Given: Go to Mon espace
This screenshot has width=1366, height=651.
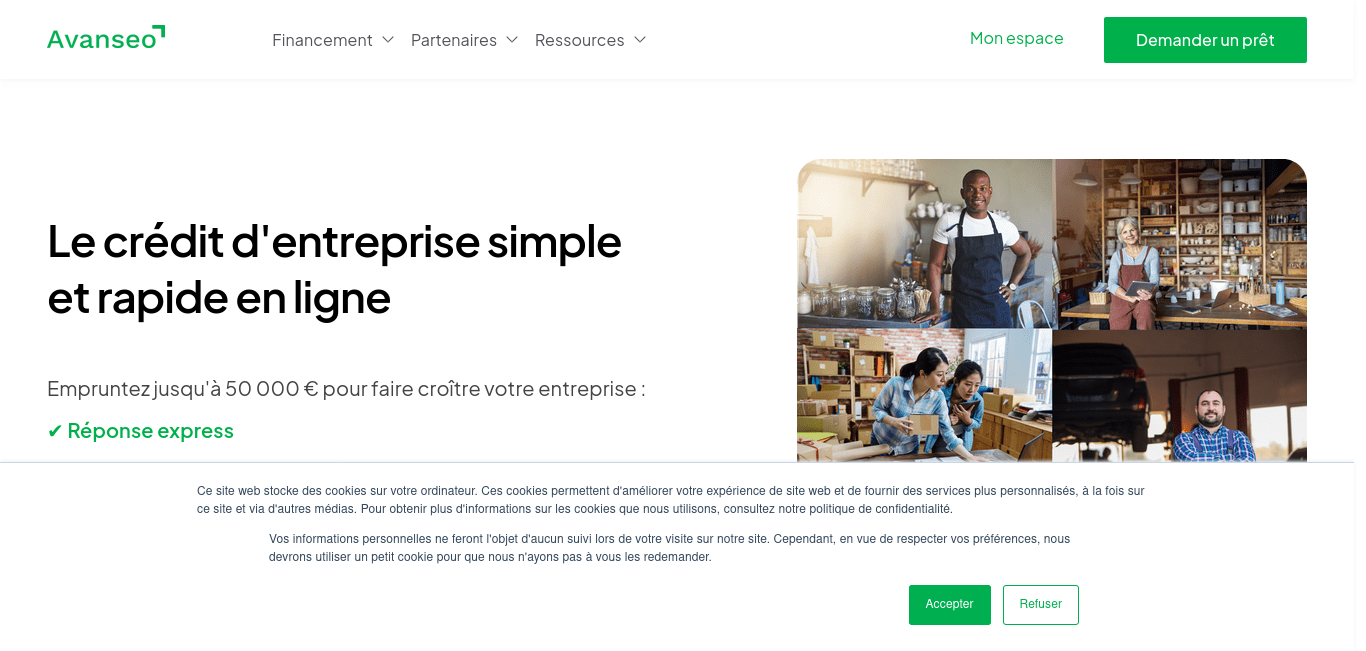Looking at the screenshot, I should pyautogui.click(x=1016, y=38).
